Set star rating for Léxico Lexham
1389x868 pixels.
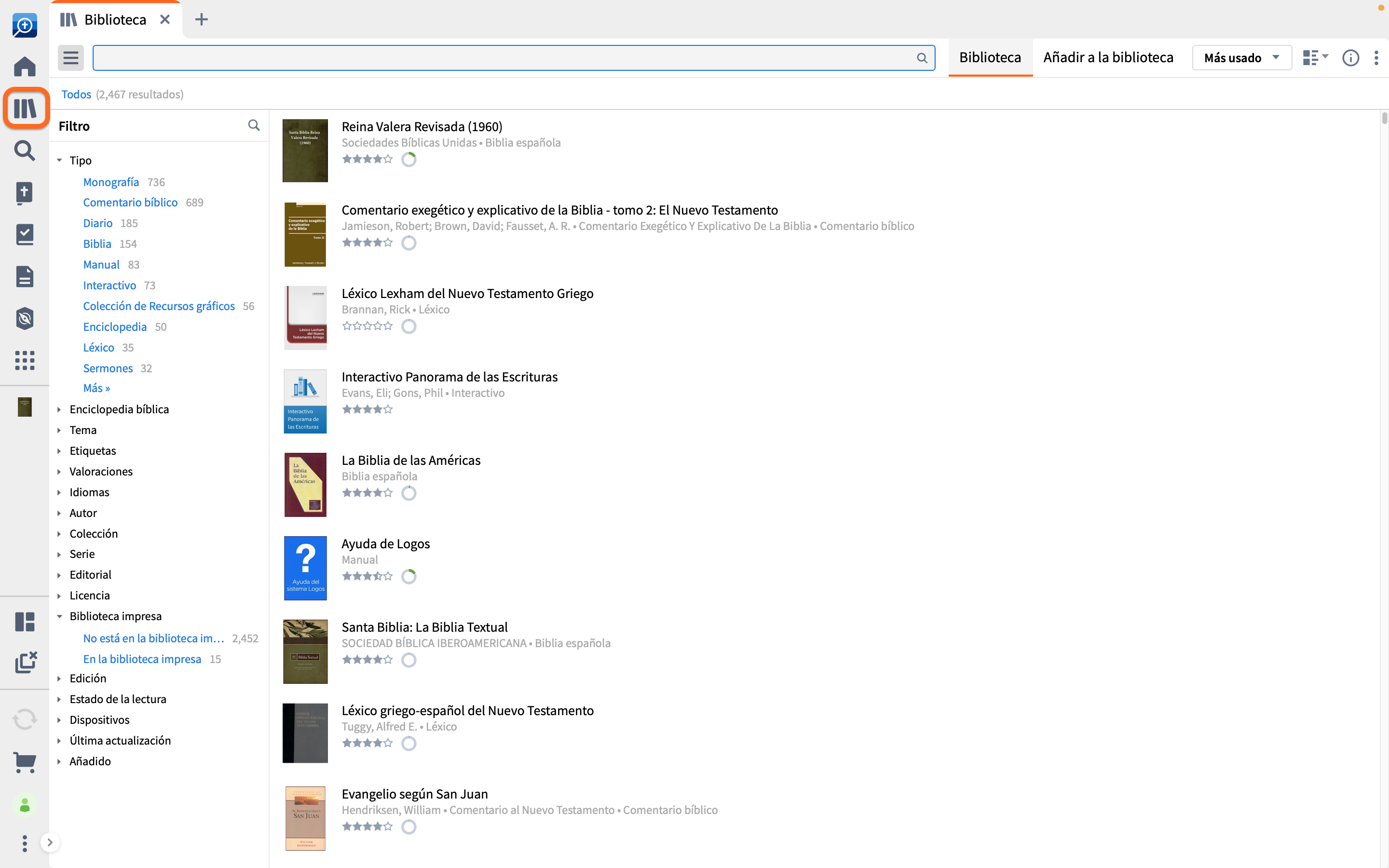[x=368, y=326]
